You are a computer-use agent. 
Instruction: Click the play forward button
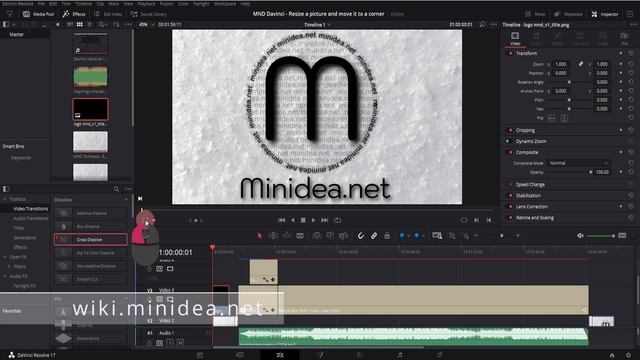coord(313,220)
